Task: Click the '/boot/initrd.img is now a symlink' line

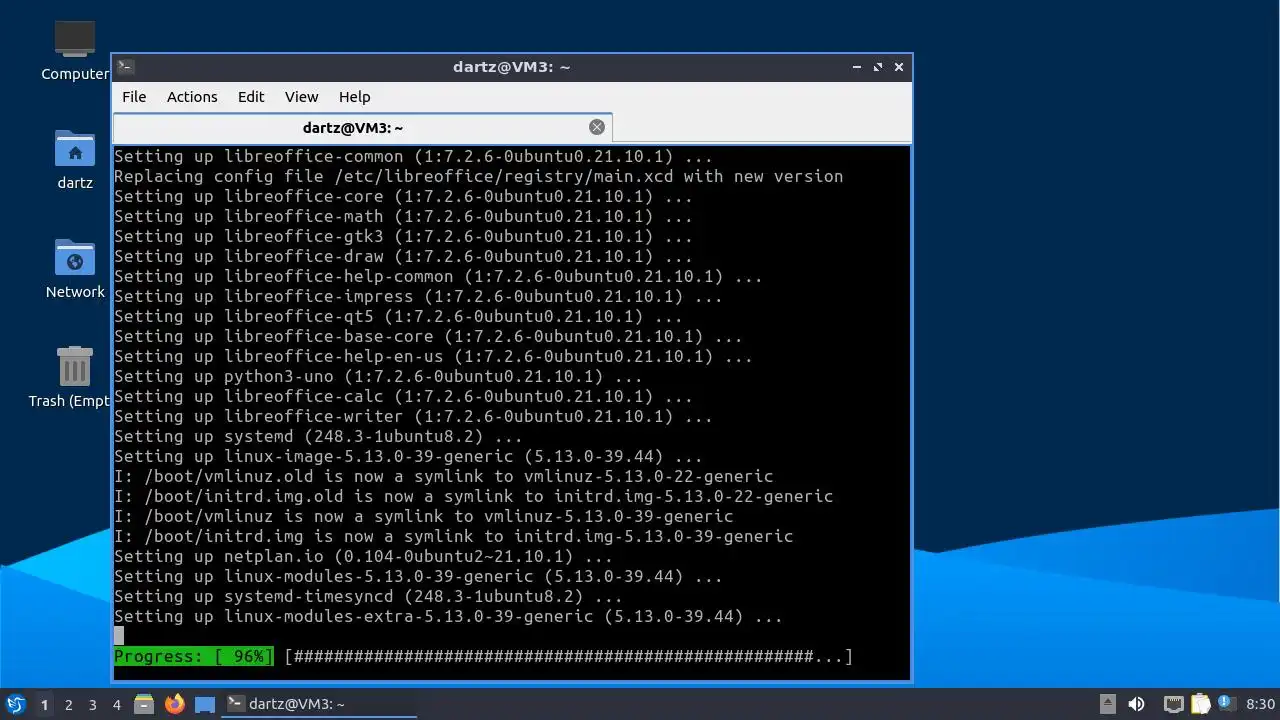Action: 453,537
